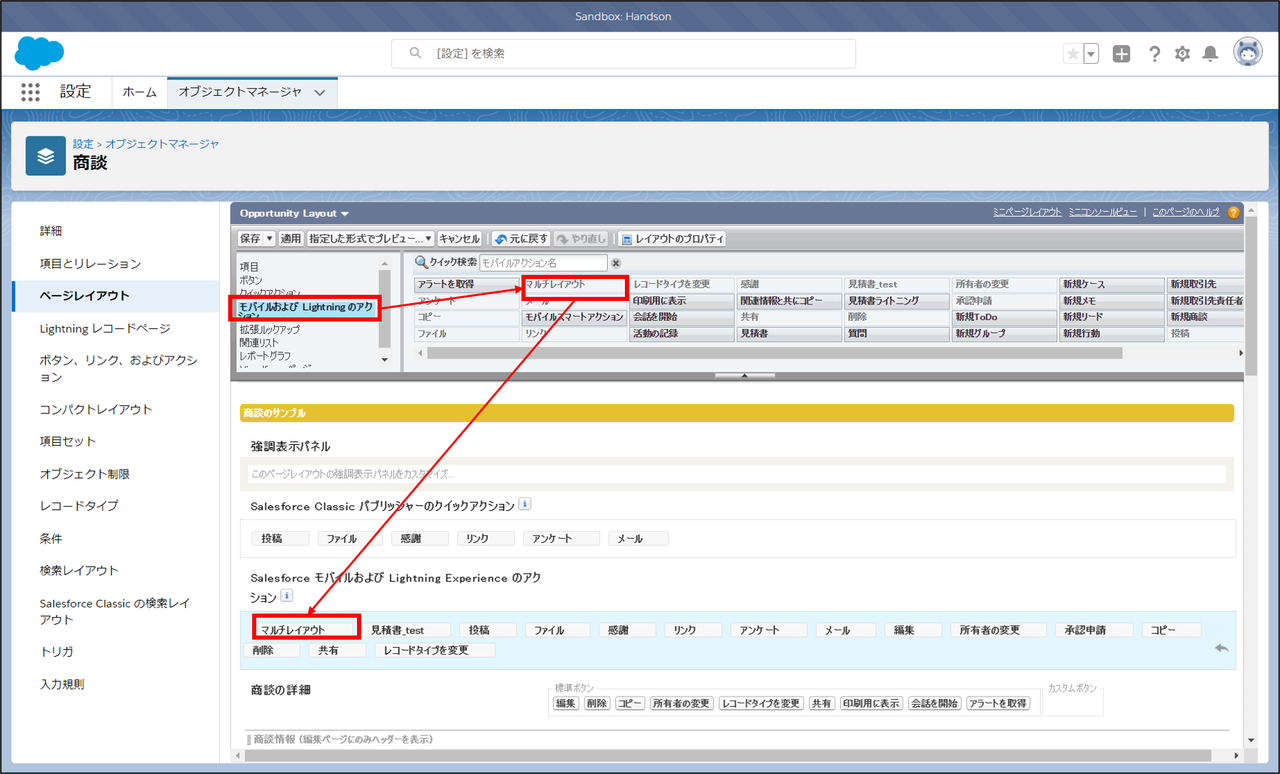Click the 設定 breadcrumb link
This screenshot has width=1280, height=774.
pos(82,144)
